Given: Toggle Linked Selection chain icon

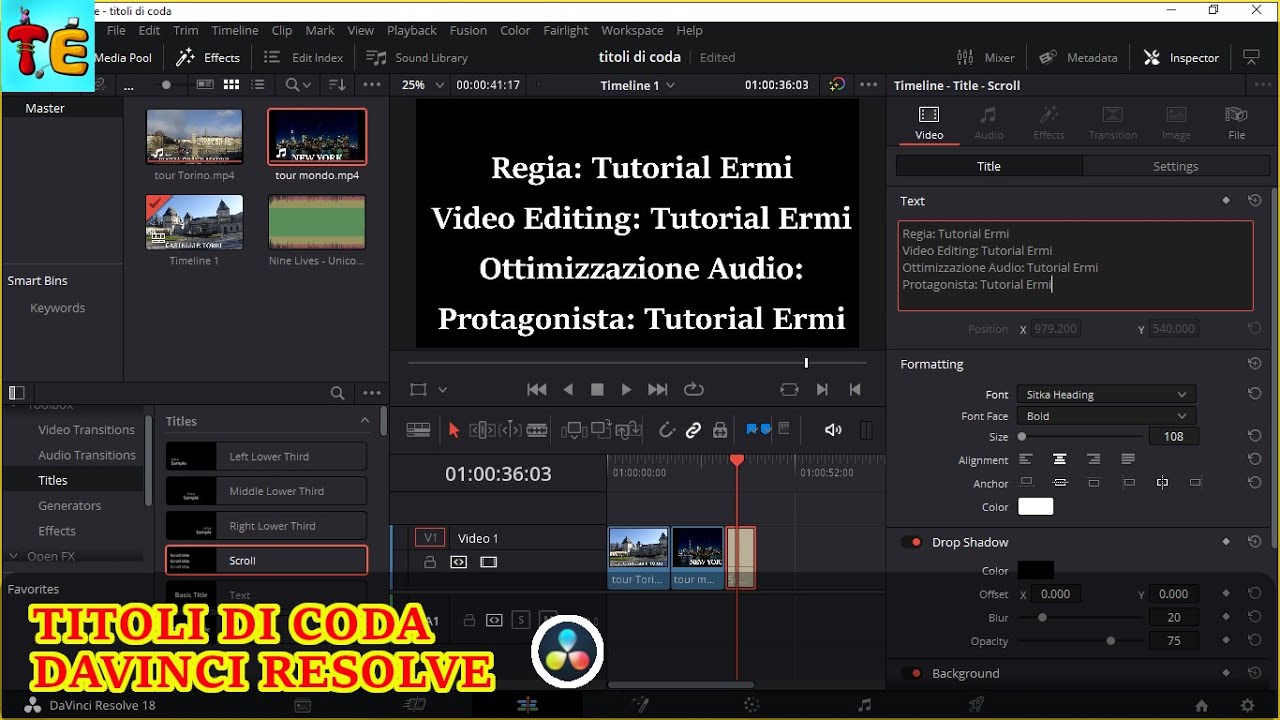Looking at the screenshot, I should pos(693,430).
